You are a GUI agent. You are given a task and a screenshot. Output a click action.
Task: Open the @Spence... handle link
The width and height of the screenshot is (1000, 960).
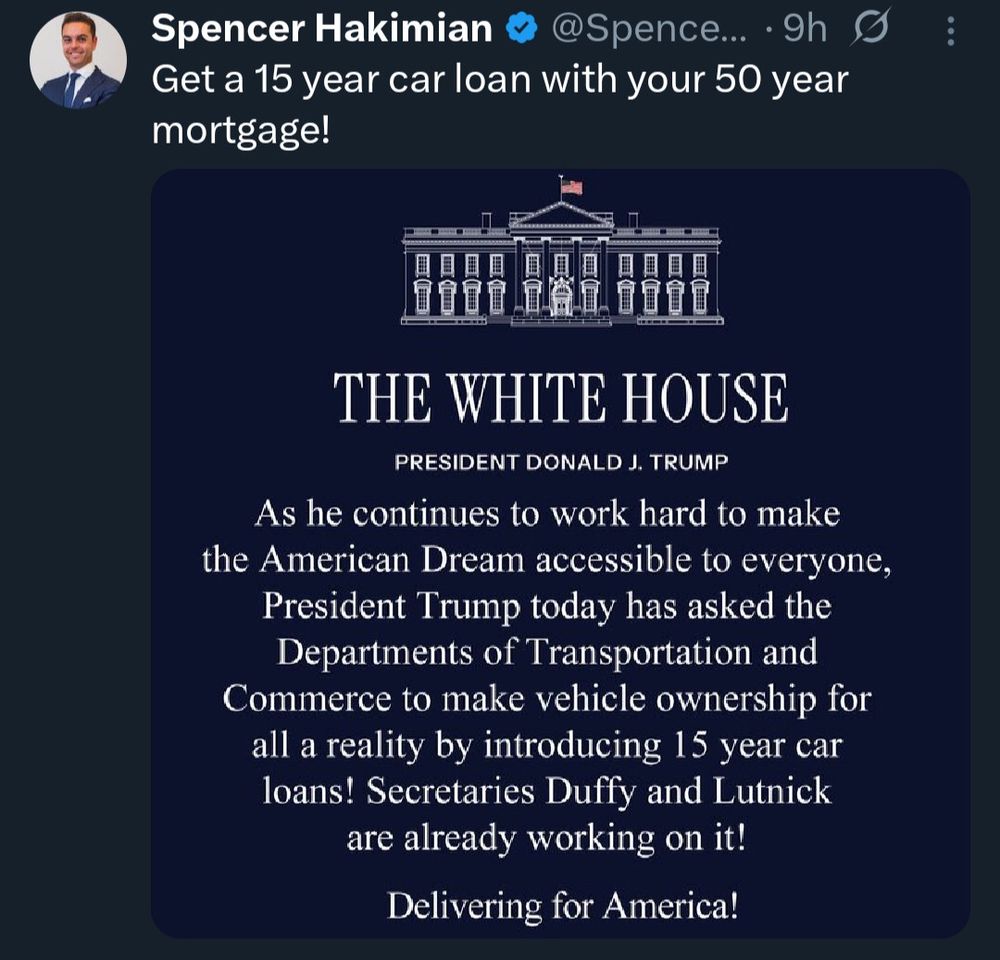646,31
